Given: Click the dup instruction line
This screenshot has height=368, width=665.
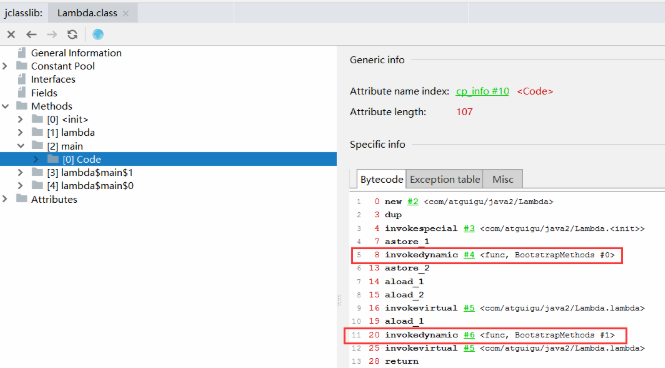Looking at the screenshot, I should click(393, 215).
